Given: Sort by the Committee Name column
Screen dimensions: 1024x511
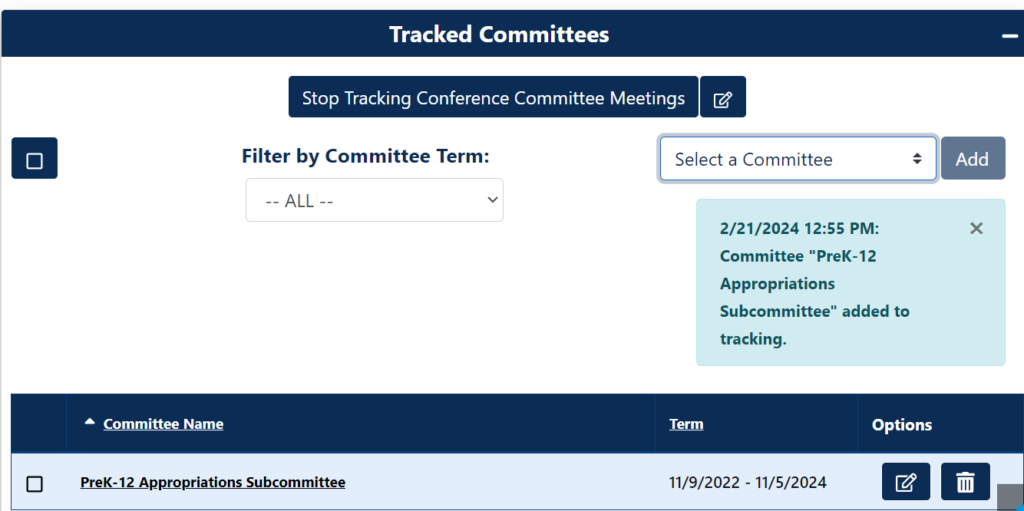Looking at the screenshot, I should pyautogui.click(x=163, y=424).
